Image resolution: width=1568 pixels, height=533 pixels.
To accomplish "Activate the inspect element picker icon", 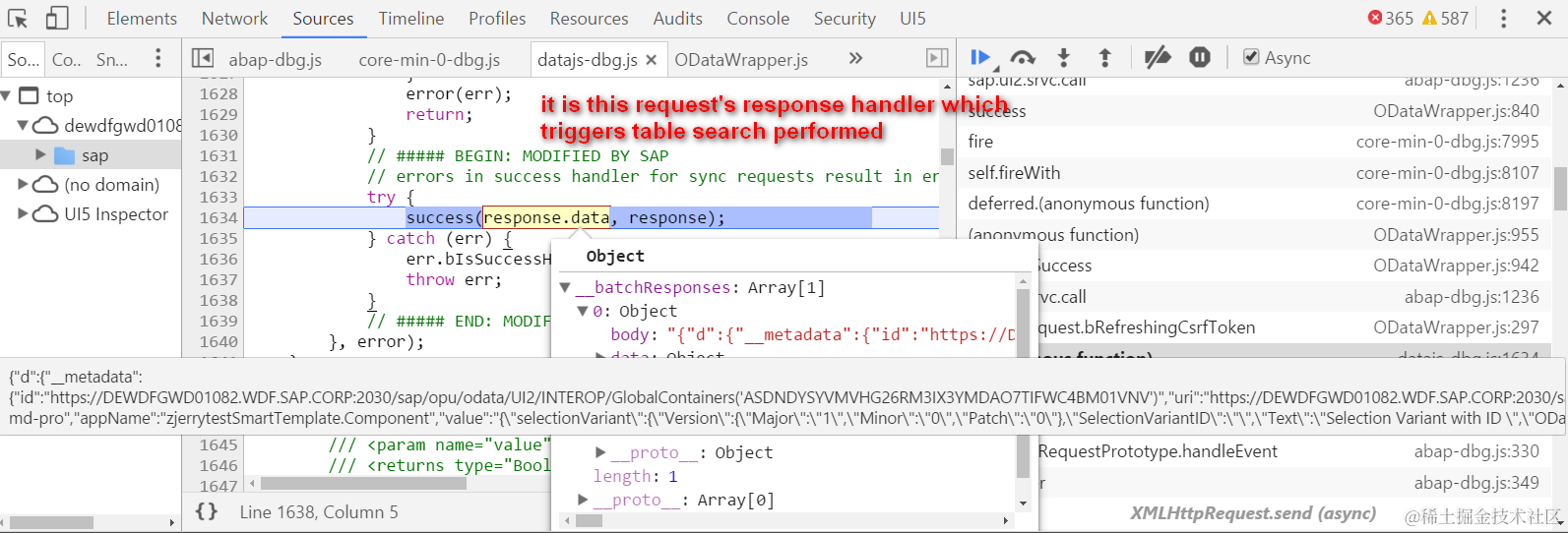I will point(19,18).
